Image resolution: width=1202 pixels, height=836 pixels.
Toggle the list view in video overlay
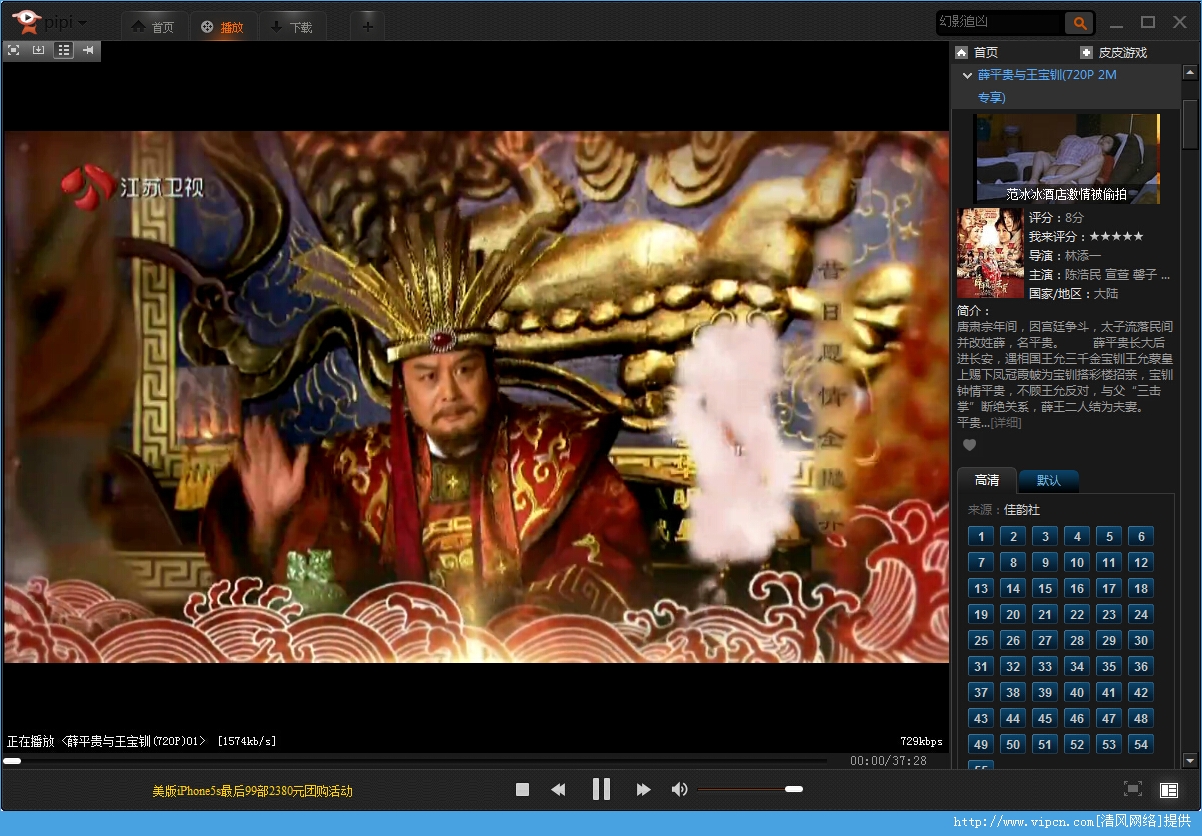[x=63, y=50]
